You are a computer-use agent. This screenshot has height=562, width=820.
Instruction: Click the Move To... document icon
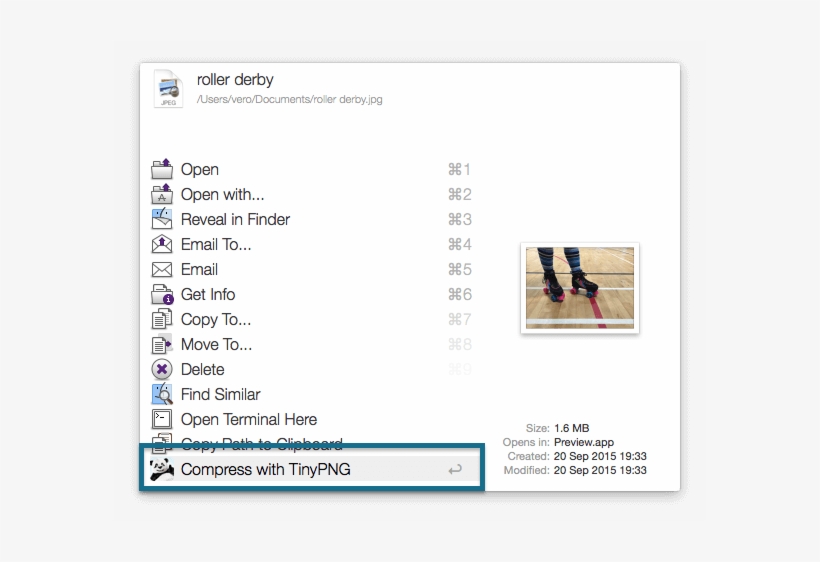pyautogui.click(x=162, y=345)
